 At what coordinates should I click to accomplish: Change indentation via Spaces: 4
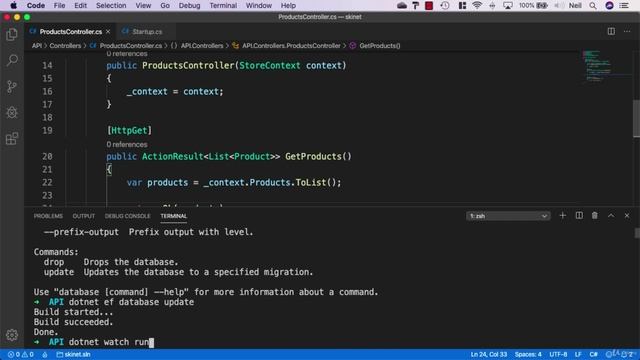[528, 354]
